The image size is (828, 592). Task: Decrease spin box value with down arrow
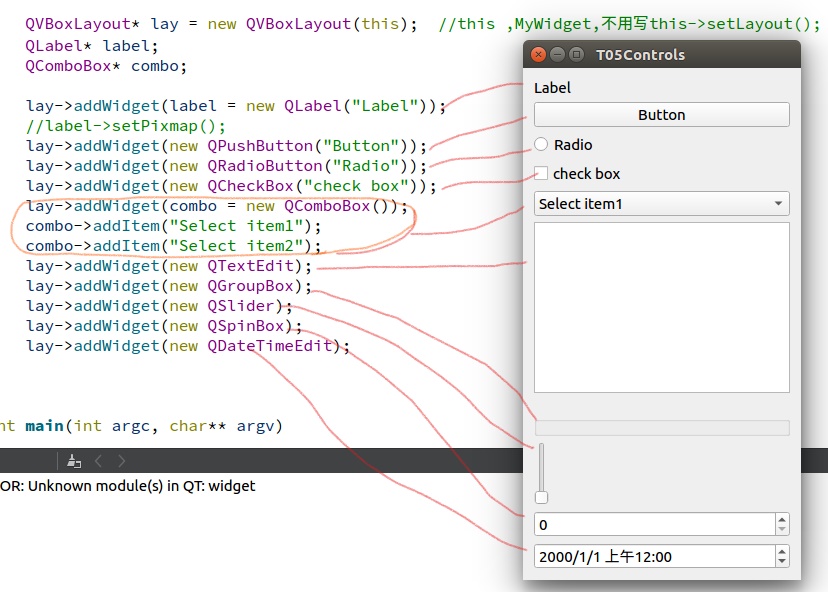tap(782, 530)
